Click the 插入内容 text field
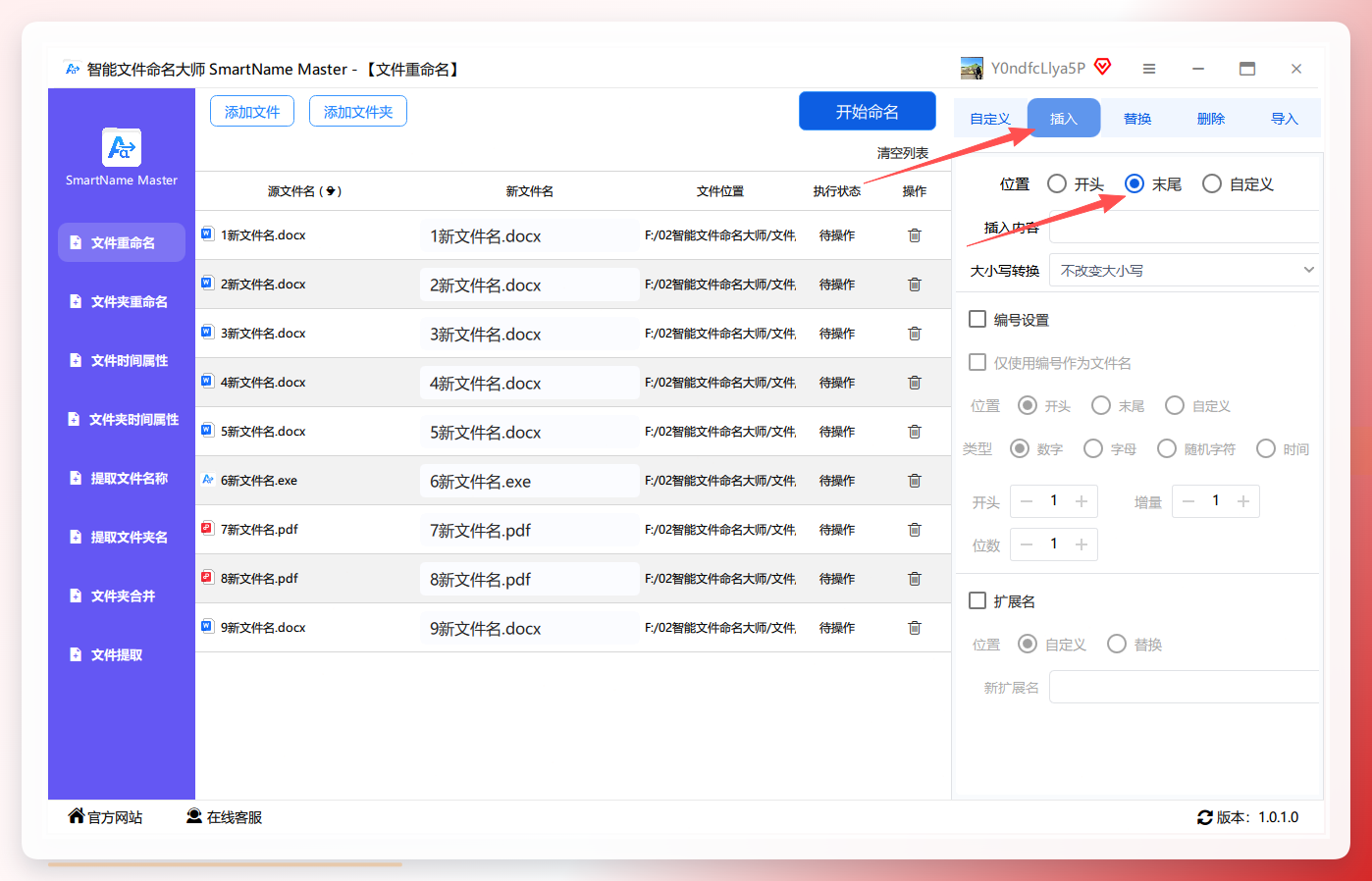1372x881 pixels. pos(1184,227)
